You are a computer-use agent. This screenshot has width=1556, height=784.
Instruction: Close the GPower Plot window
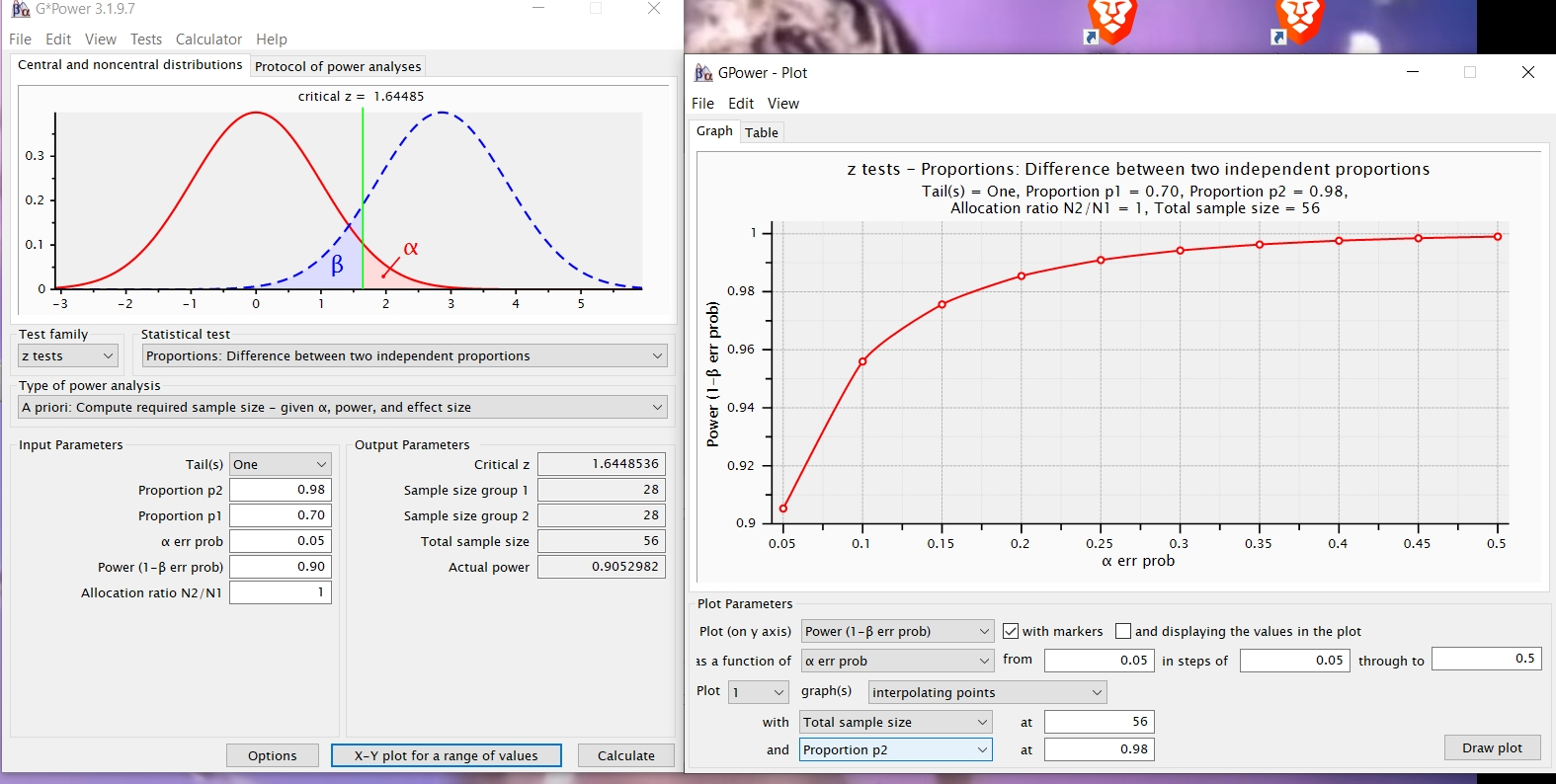coord(1527,72)
